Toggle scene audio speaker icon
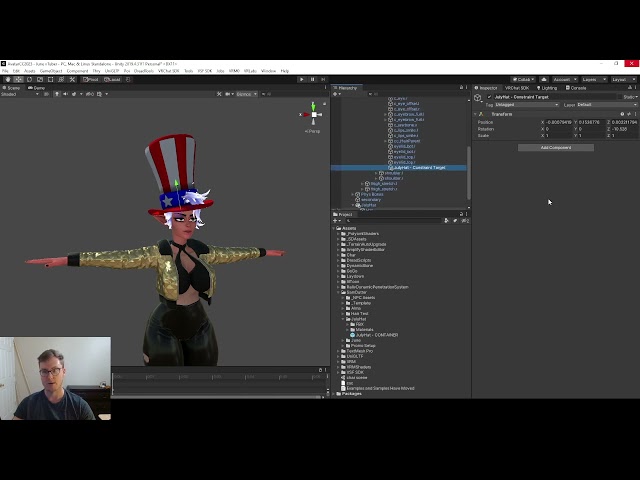640x480 pixels. point(65,94)
